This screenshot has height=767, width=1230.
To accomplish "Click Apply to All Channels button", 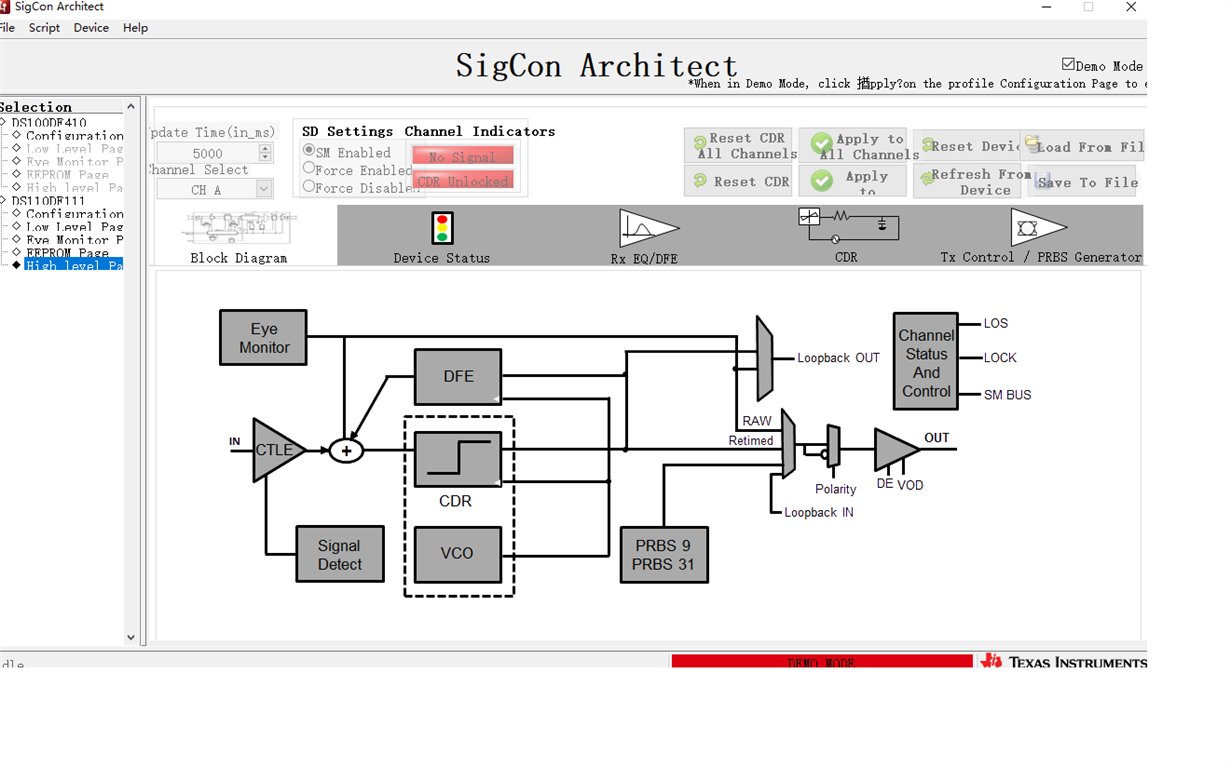I will tap(853, 146).
